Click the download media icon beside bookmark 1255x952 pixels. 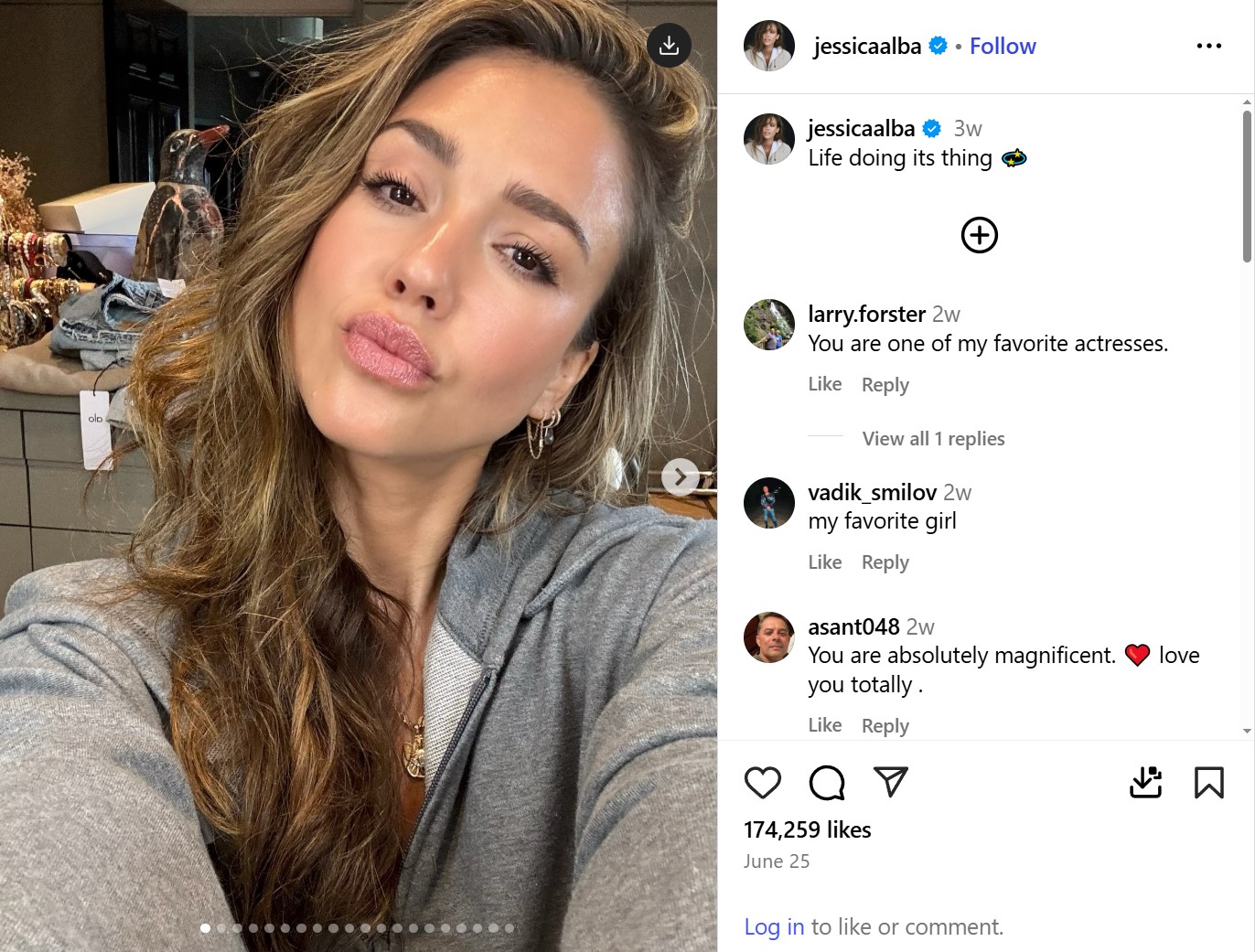(1145, 783)
